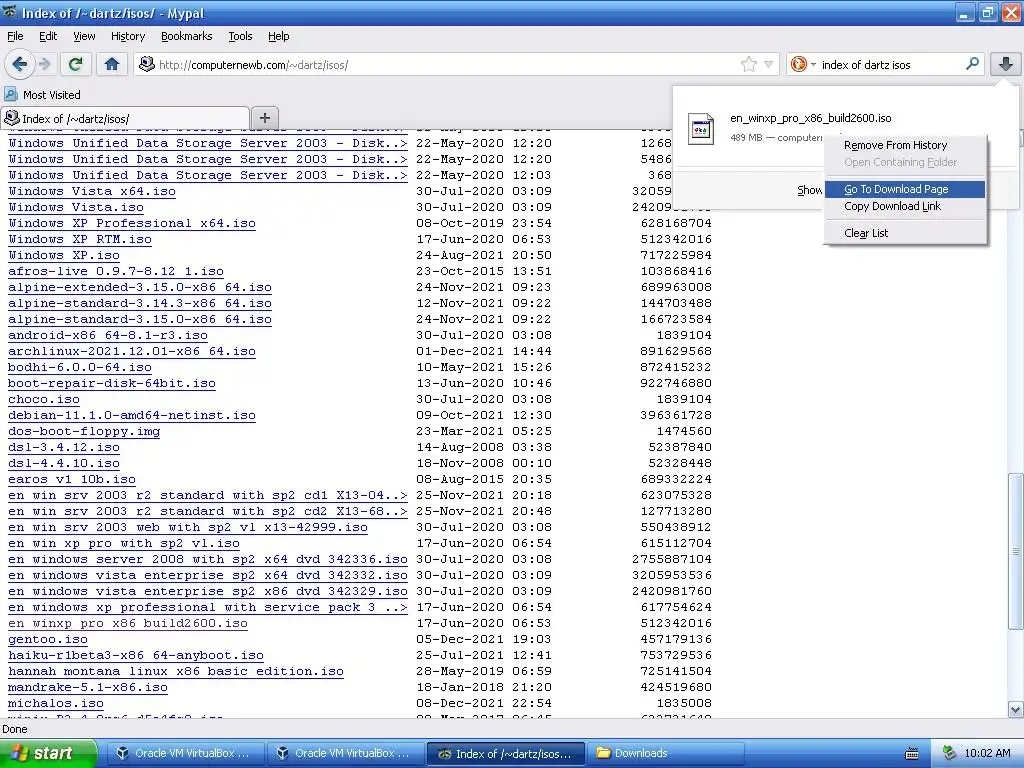
Task: Open the File menu
Action: pyautogui.click(x=15, y=36)
